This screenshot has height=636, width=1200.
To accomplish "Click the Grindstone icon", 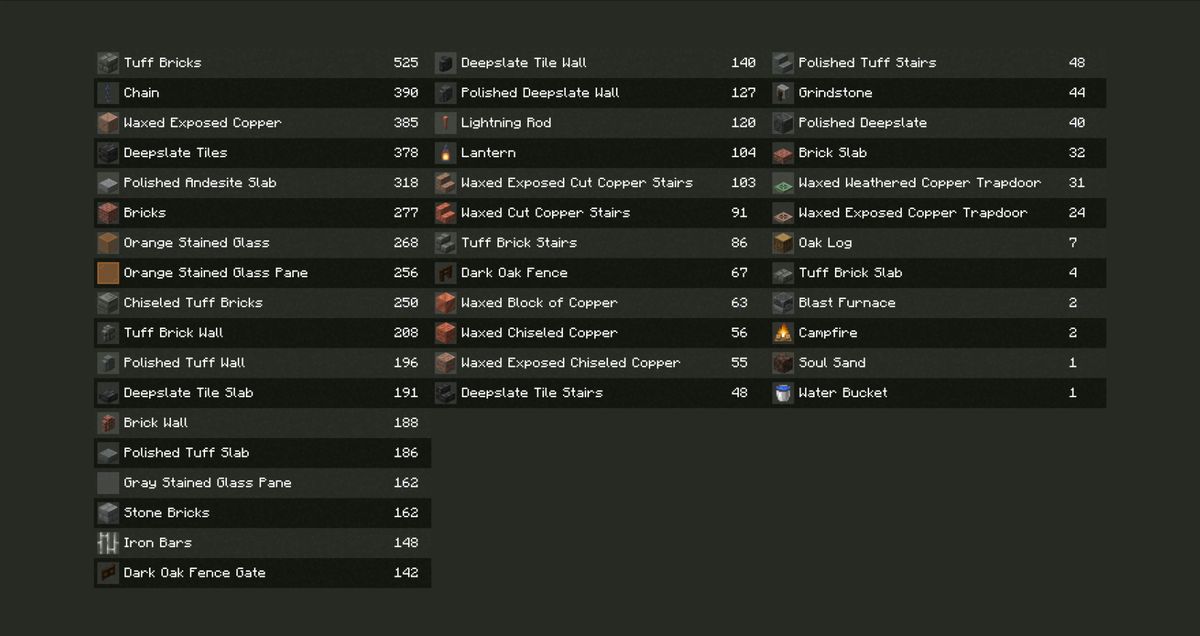I will 783,93.
